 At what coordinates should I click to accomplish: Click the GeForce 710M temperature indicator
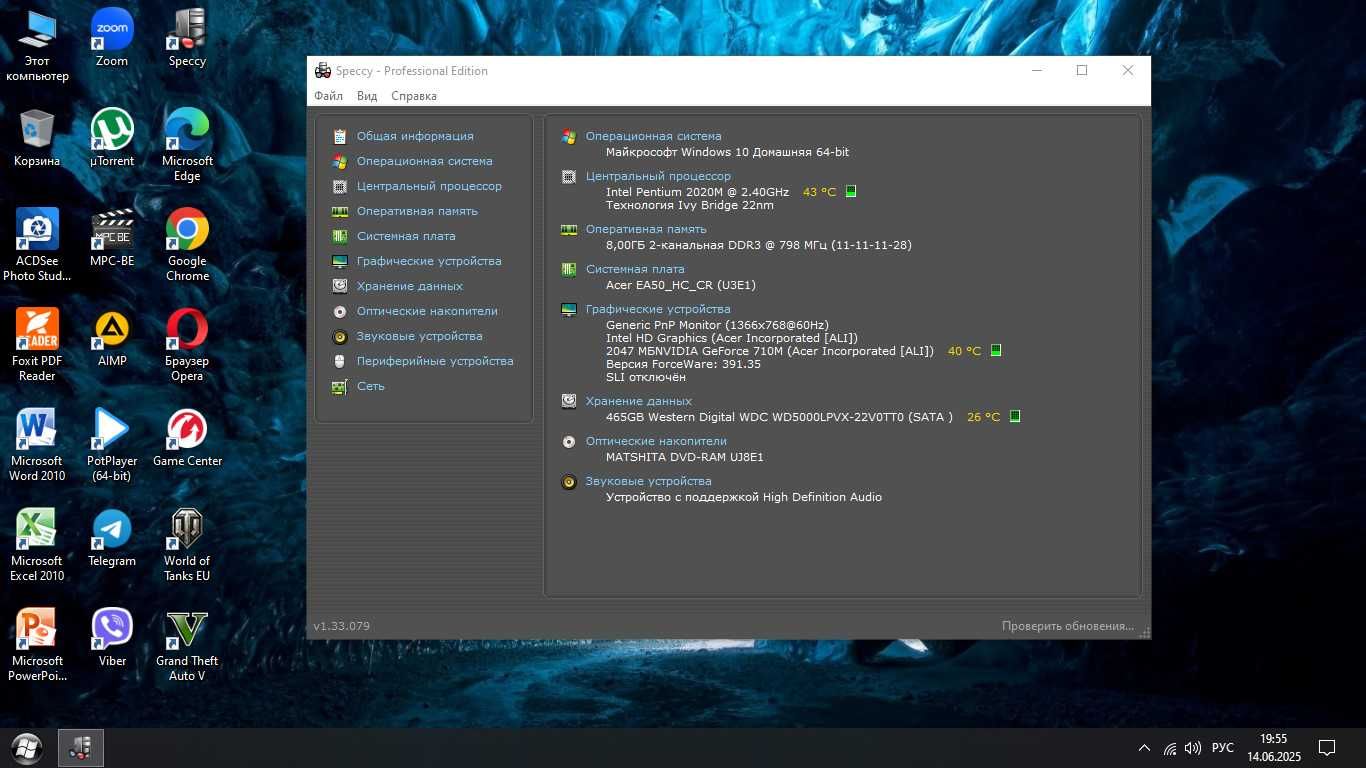tap(995, 351)
